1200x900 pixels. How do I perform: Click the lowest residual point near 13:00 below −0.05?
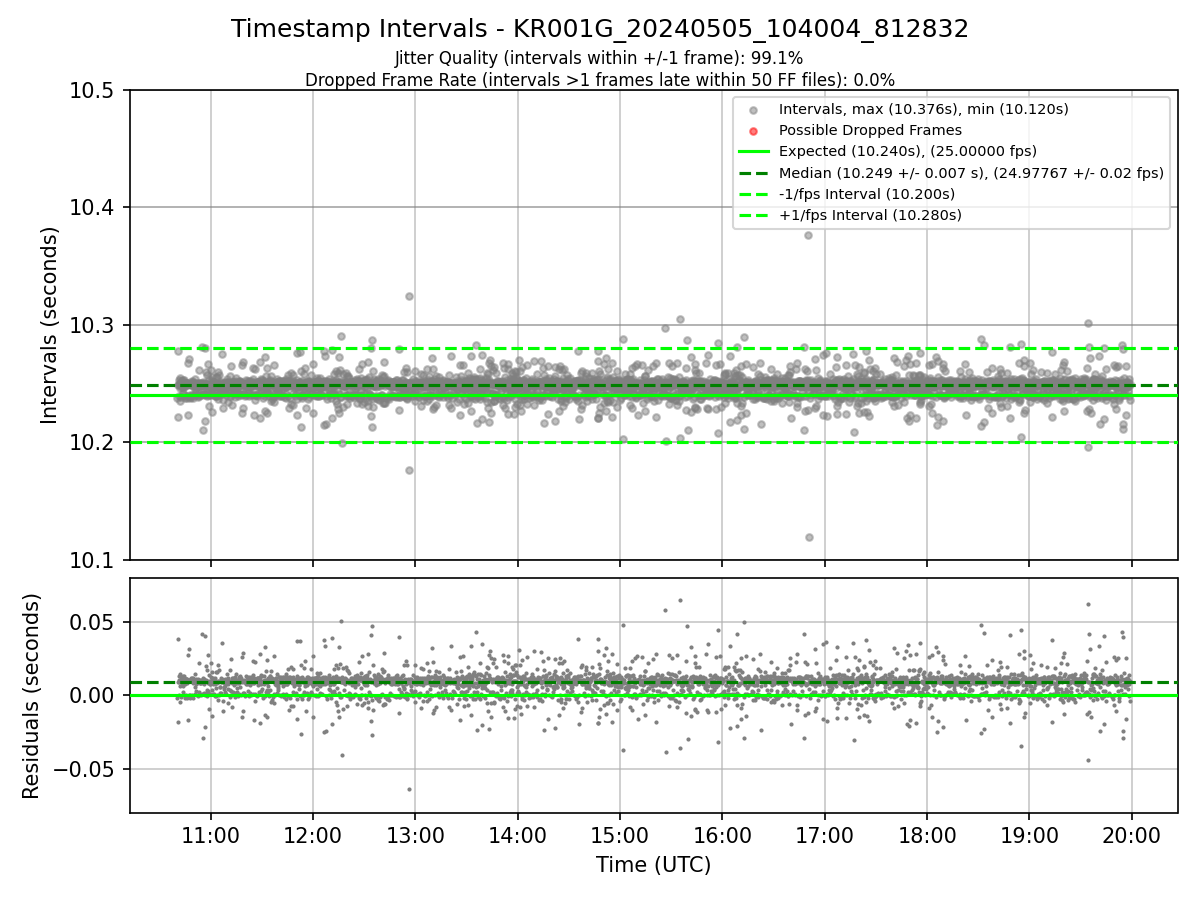(409, 789)
